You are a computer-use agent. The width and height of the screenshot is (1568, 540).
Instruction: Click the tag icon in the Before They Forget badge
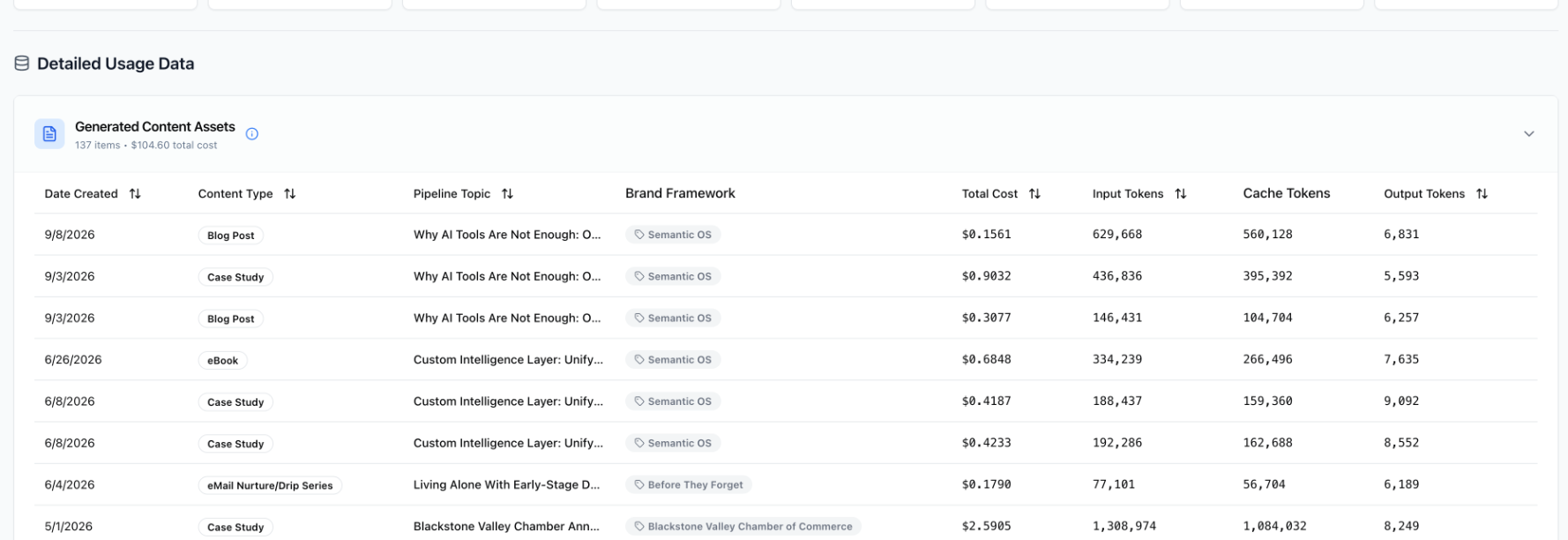639,484
